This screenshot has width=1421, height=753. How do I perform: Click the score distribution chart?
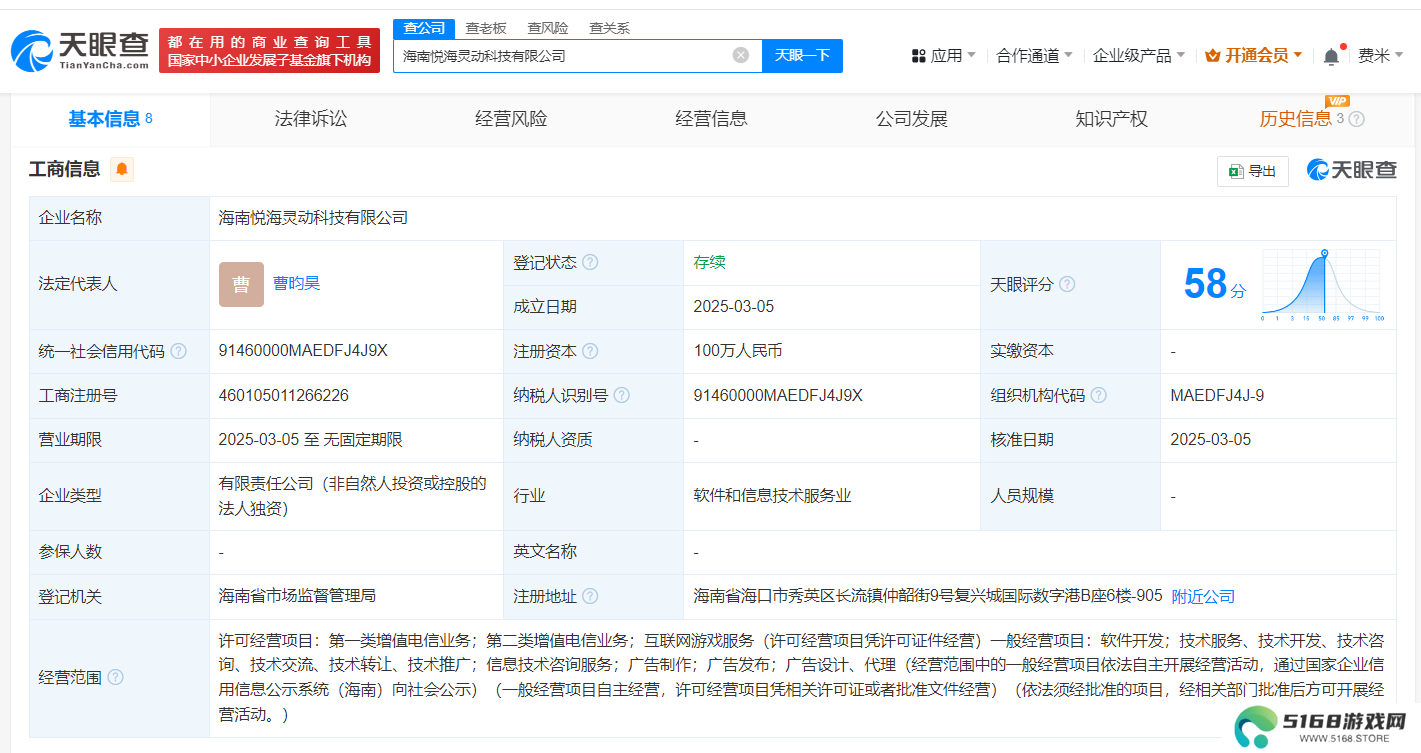(1322, 285)
